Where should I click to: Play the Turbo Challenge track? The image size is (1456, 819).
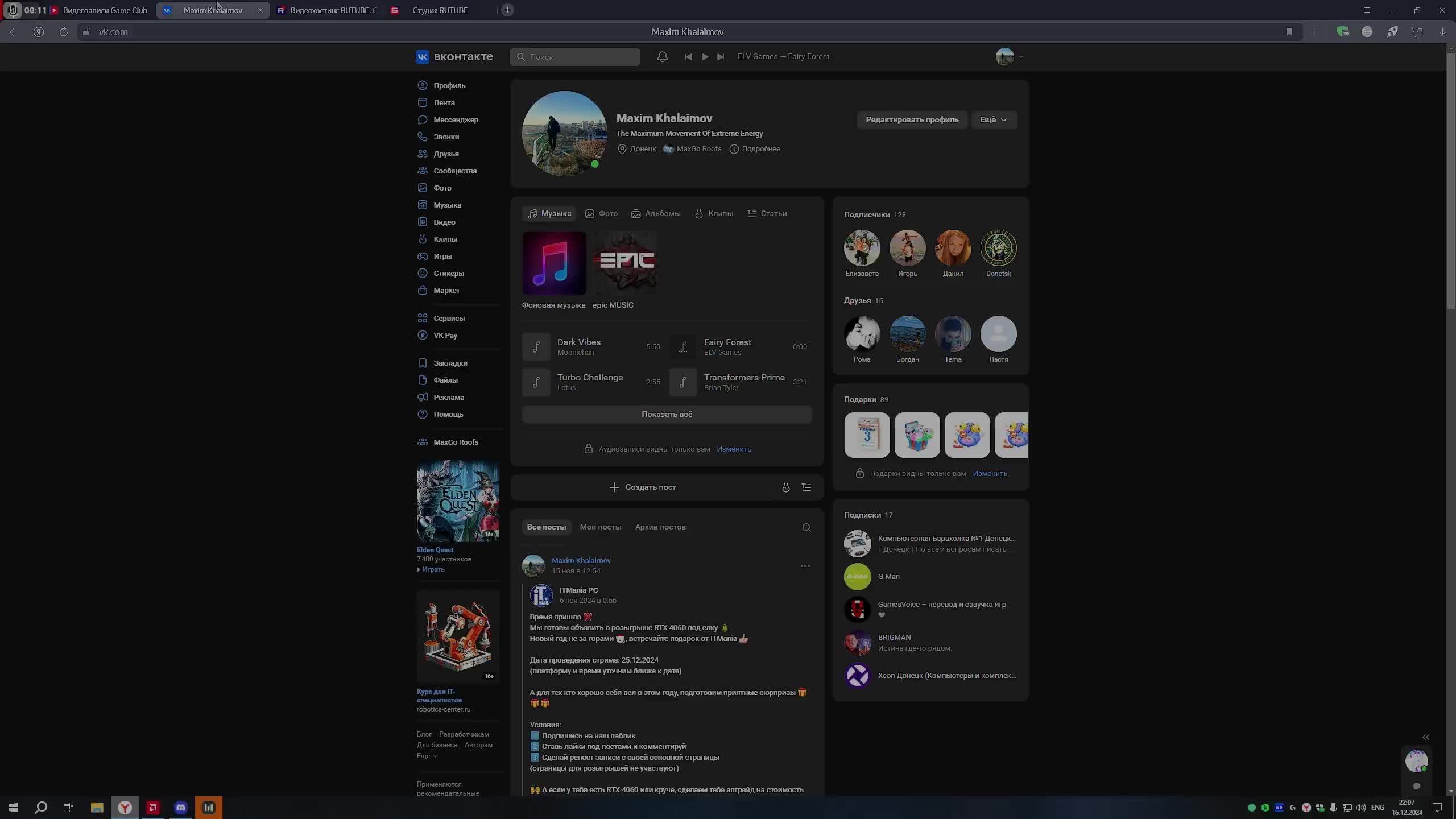[x=536, y=382]
